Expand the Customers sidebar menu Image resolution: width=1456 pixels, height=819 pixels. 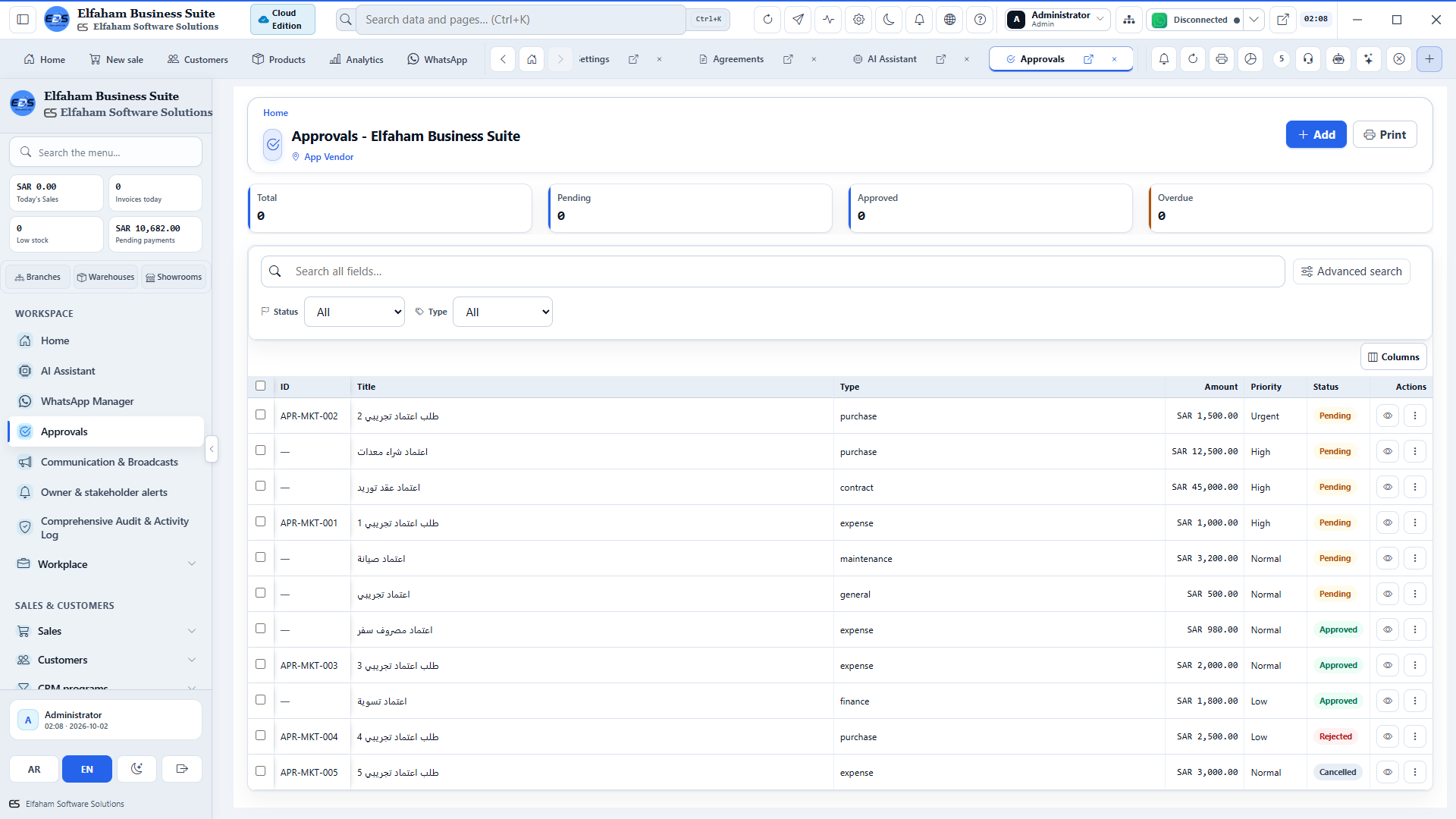(x=106, y=660)
